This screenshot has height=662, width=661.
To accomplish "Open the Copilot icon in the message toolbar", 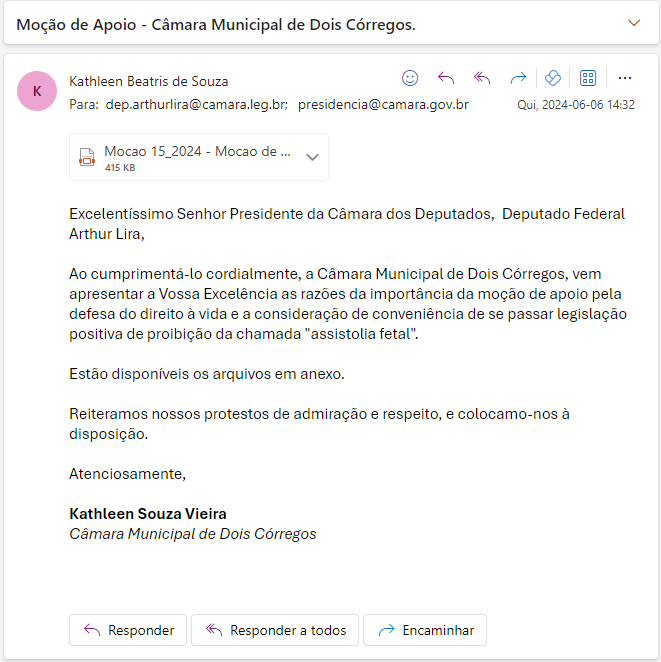I will pyautogui.click(x=552, y=78).
